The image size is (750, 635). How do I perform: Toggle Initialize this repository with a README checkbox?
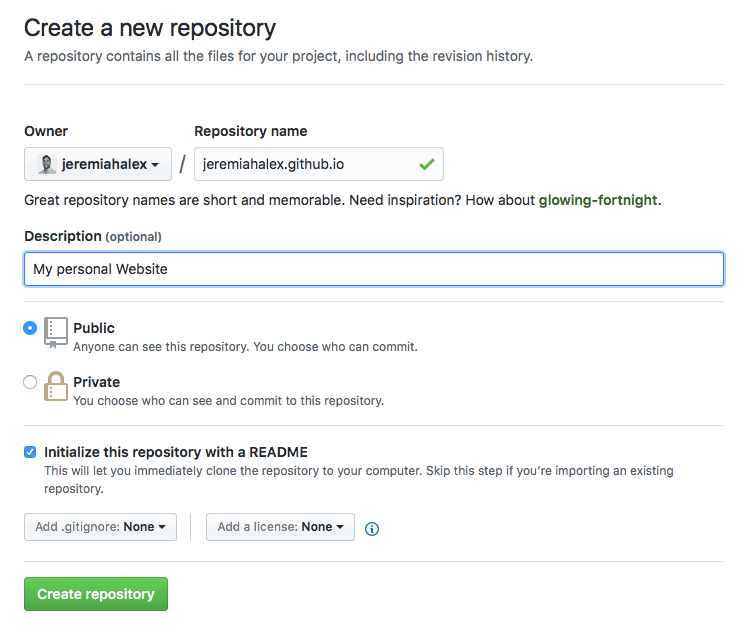coord(30,452)
